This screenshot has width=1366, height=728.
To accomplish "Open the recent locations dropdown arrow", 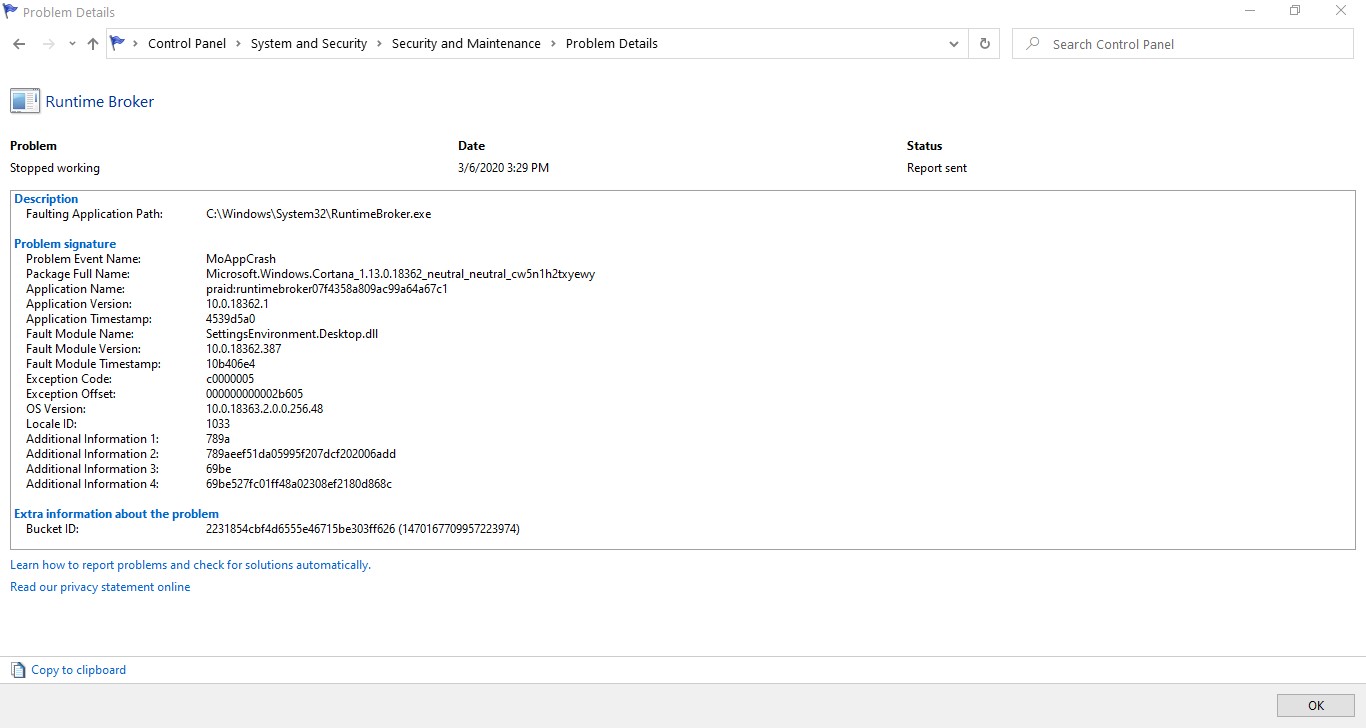I will pyautogui.click(x=72, y=44).
